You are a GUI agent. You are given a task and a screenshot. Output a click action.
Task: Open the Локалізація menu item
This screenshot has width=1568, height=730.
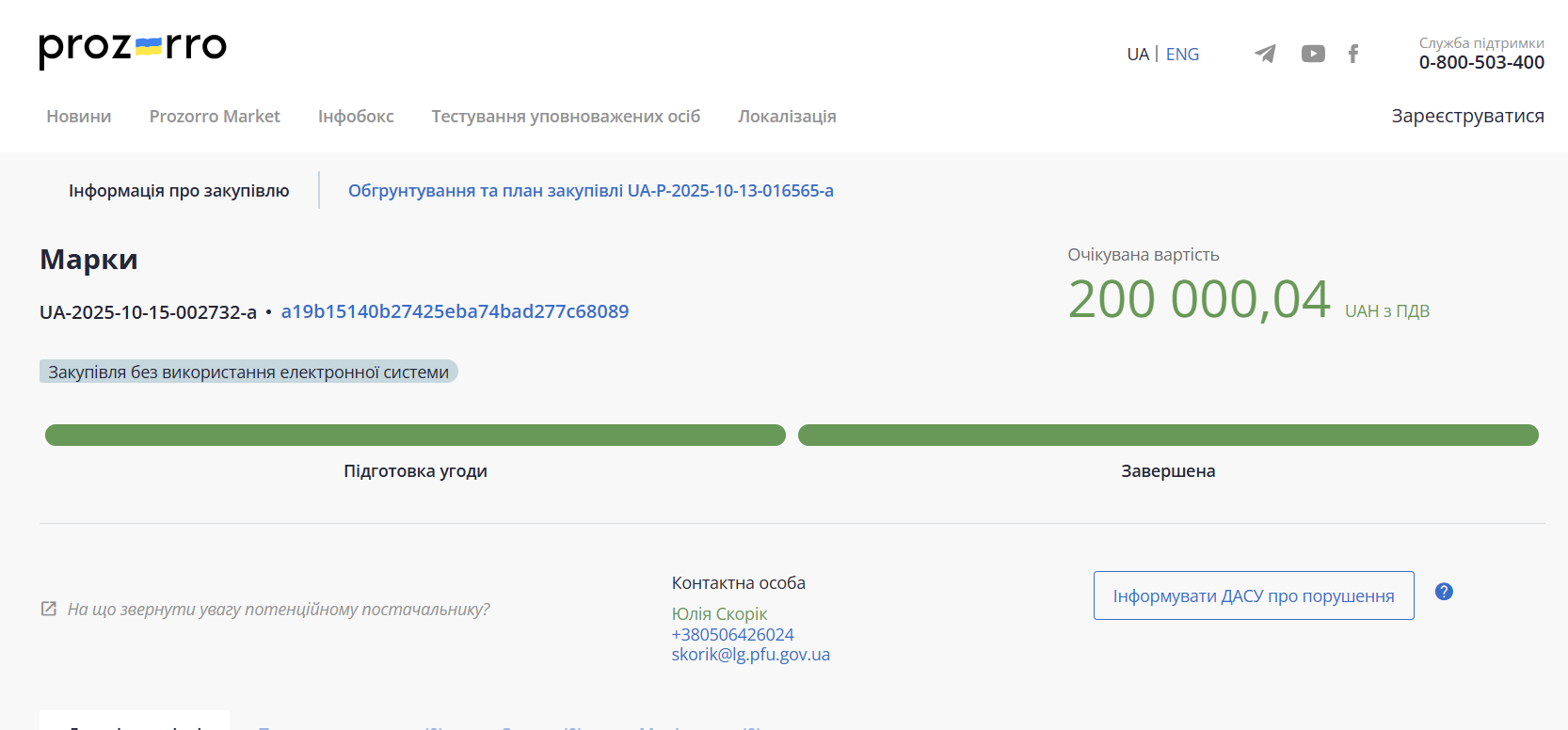tap(787, 117)
